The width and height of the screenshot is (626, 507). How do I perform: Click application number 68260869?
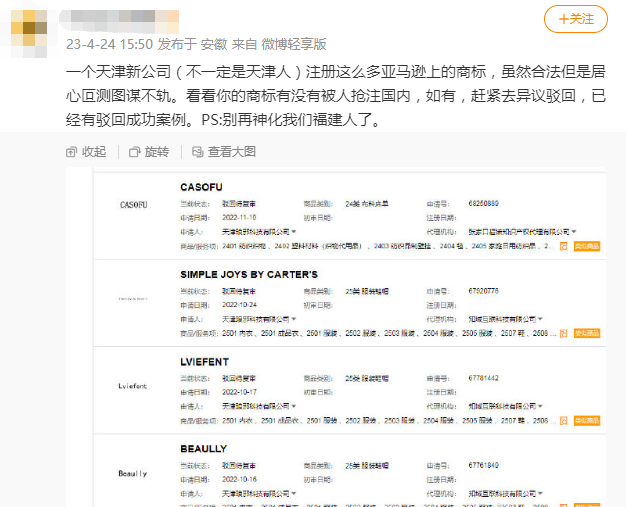coord(483,204)
